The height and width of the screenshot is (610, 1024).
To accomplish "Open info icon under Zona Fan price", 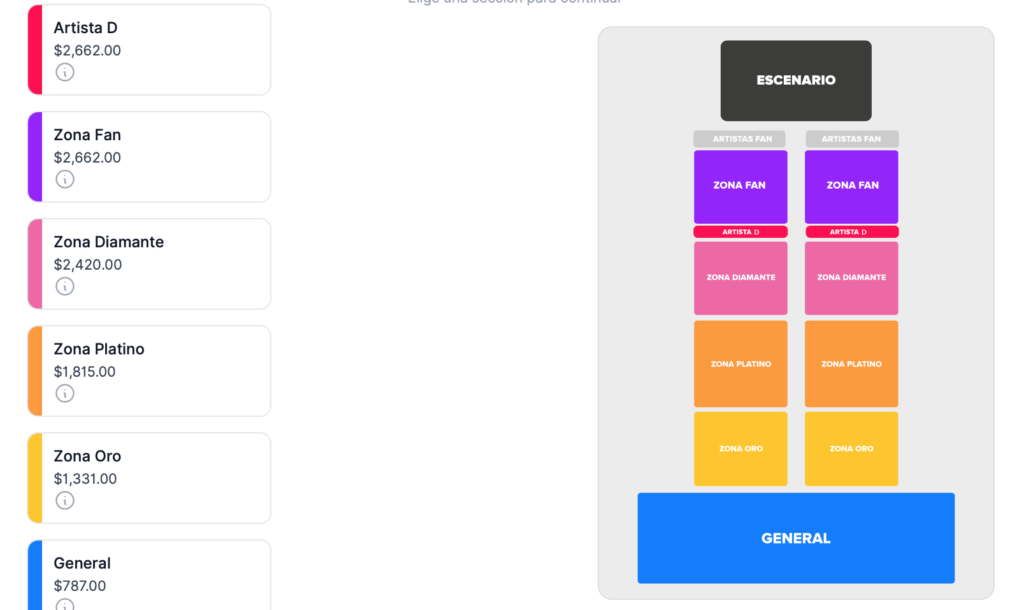I will (65, 179).
